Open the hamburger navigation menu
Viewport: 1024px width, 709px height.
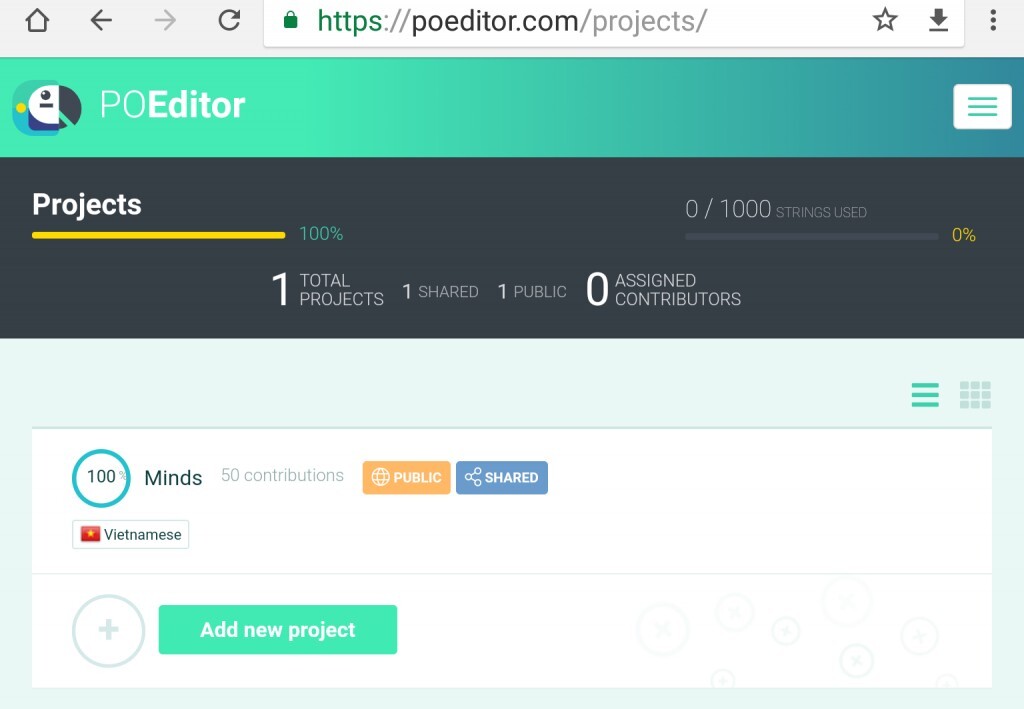coord(982,107)
